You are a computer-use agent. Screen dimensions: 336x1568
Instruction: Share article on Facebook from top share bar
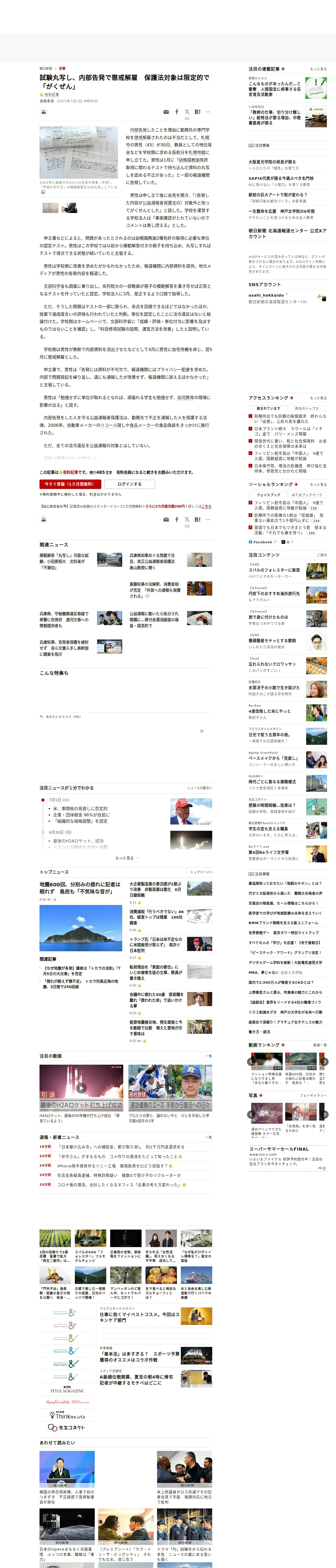click(177, 112)
